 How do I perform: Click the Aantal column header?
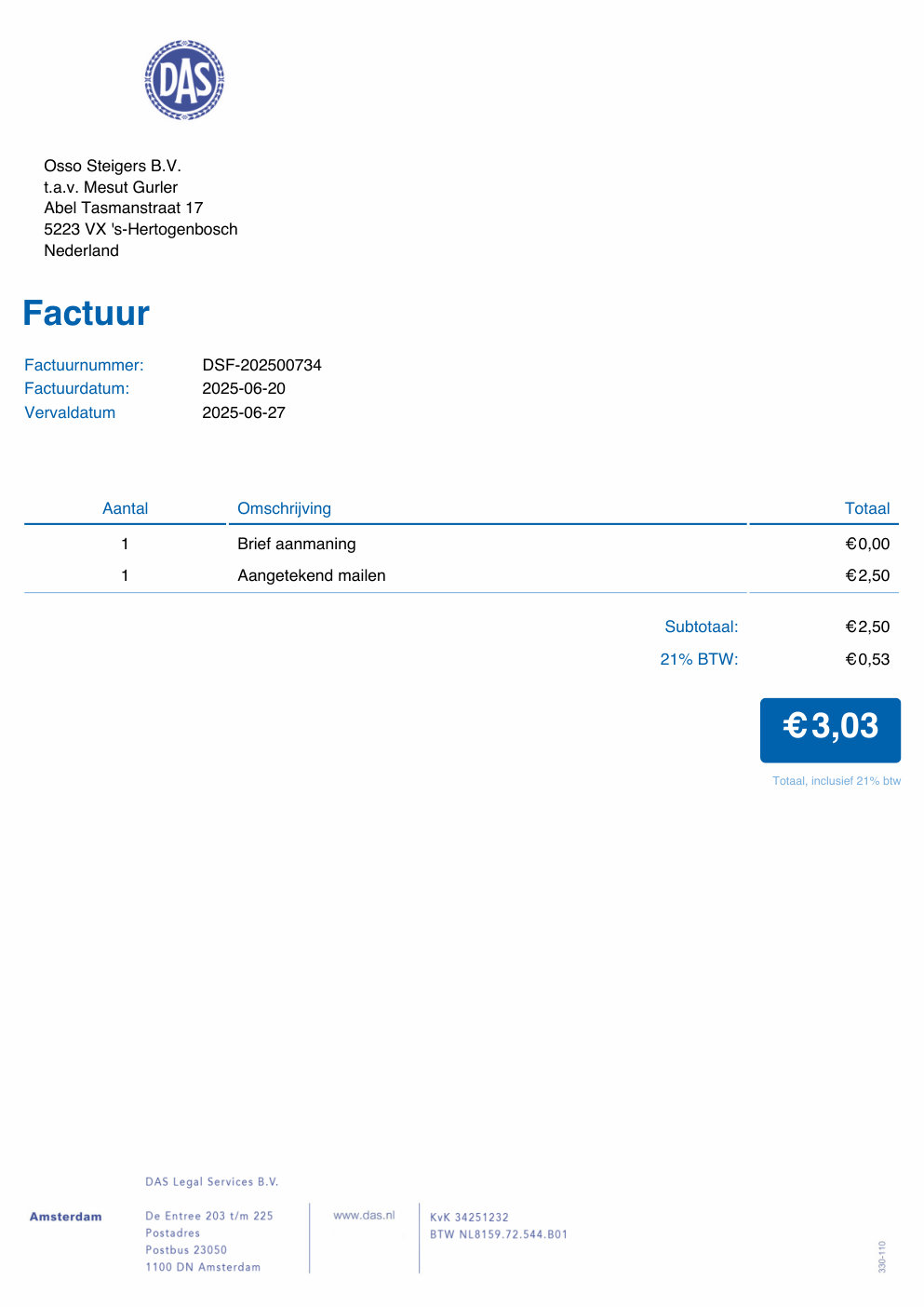click(x=125, y=508)
